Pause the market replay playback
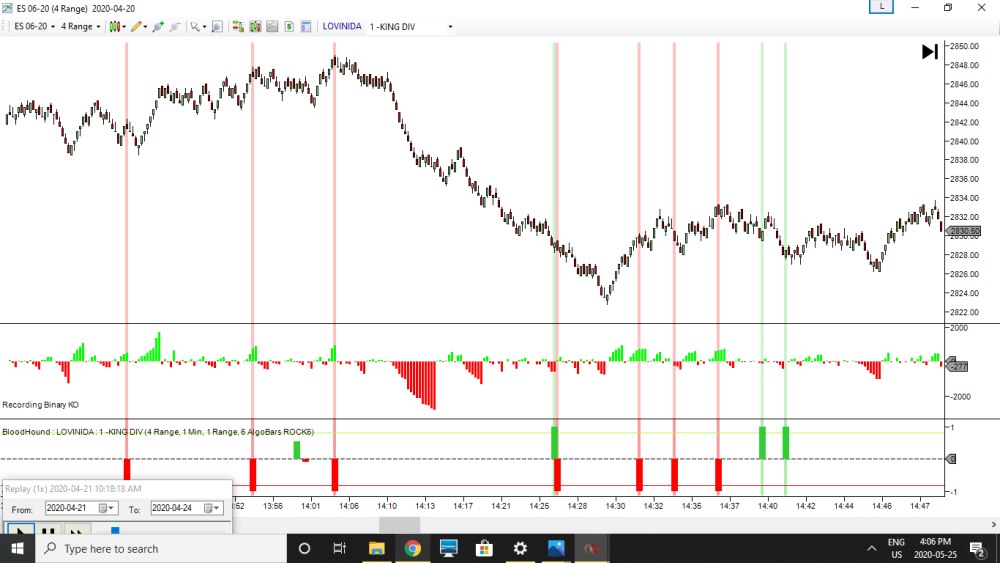 [47, 530]
